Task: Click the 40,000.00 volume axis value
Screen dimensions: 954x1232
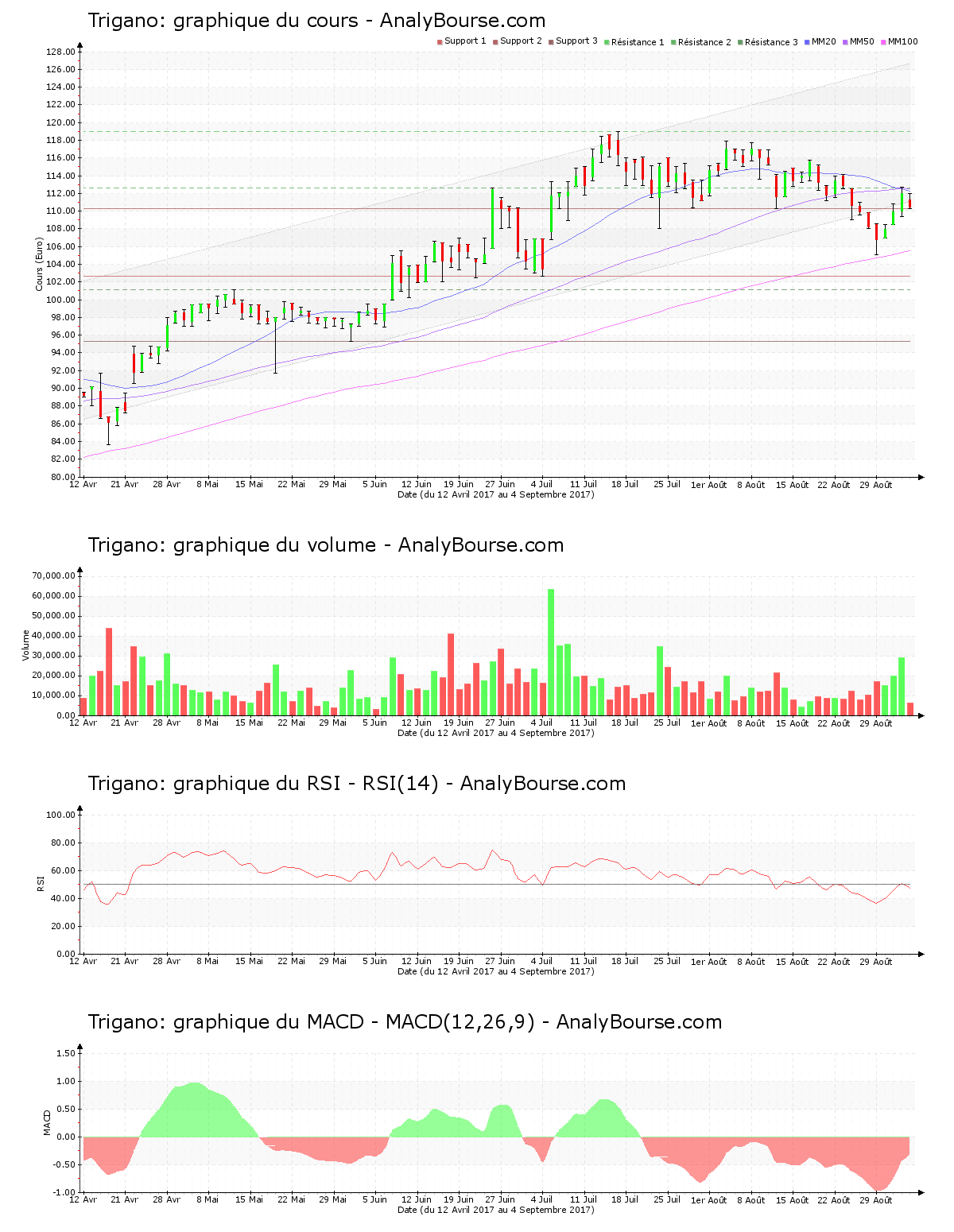Action: click(54, 636)
